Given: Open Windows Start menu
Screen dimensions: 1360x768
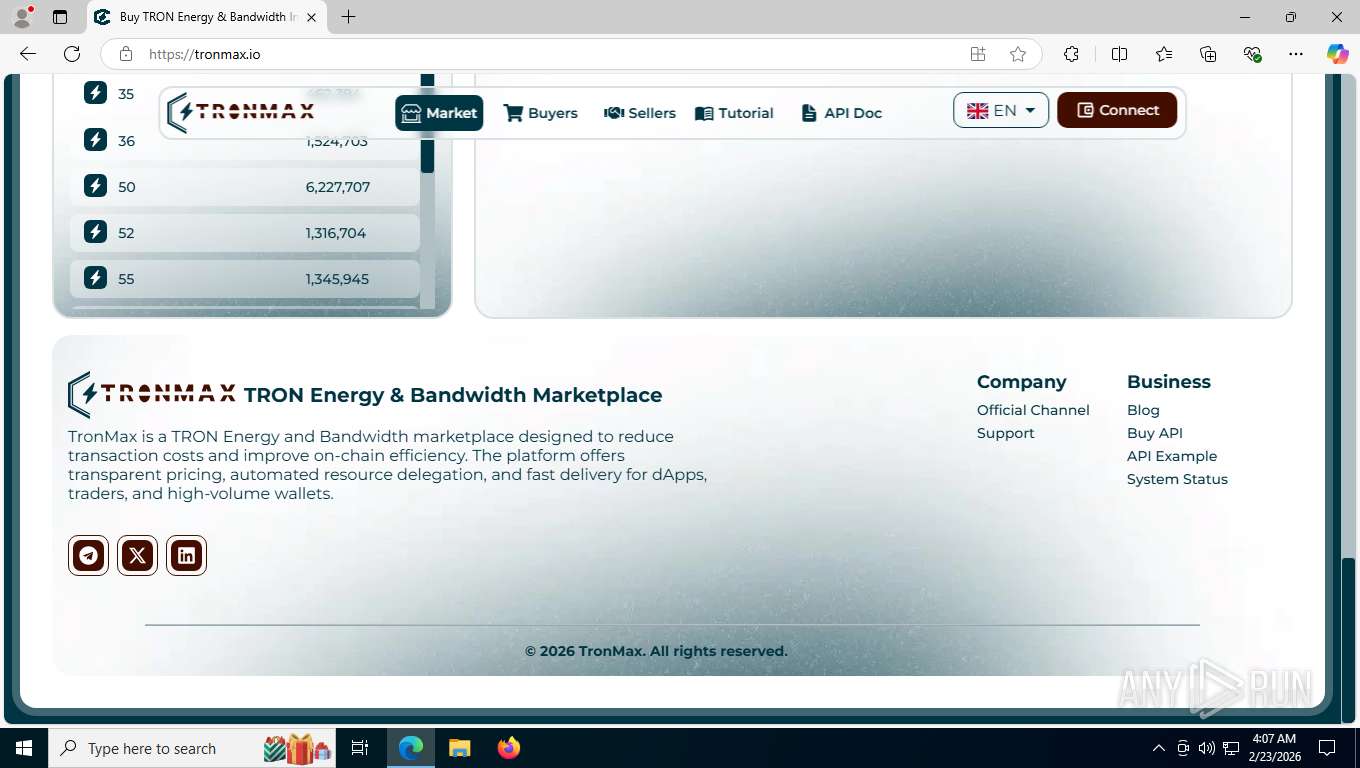Looking at the screenshot, I should 23,748.
